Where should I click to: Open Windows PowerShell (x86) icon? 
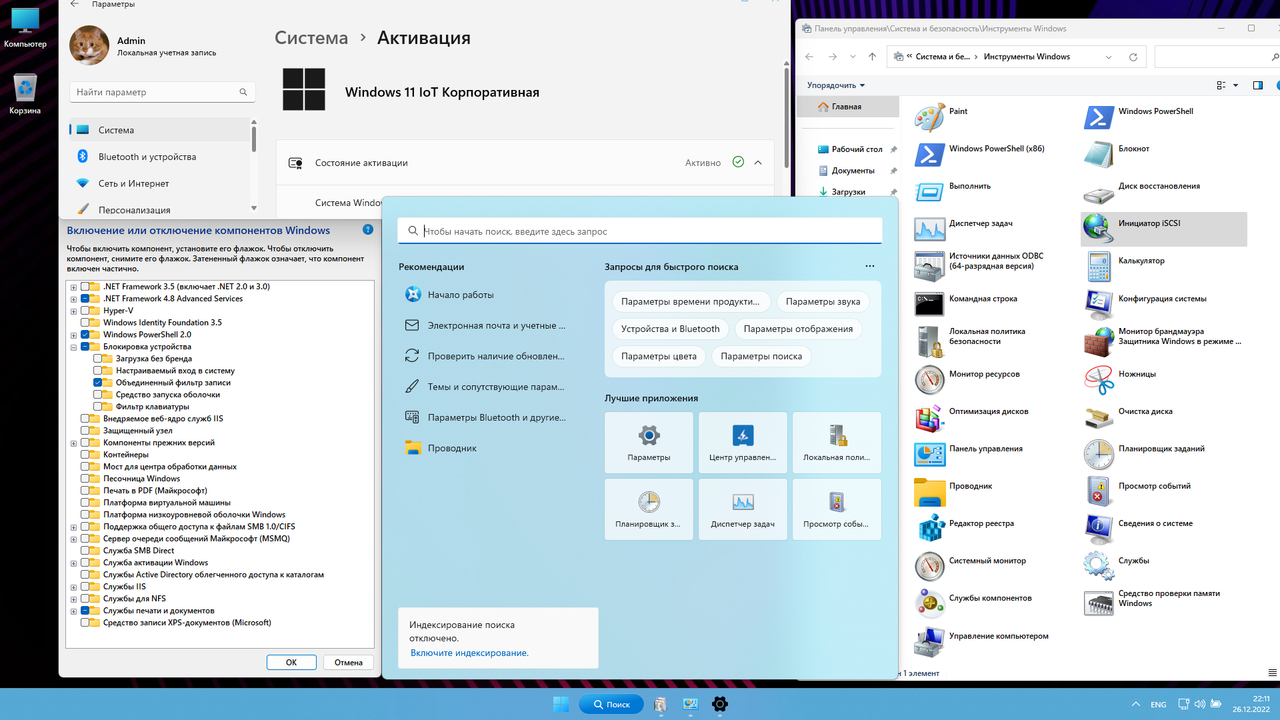[929, 155]
